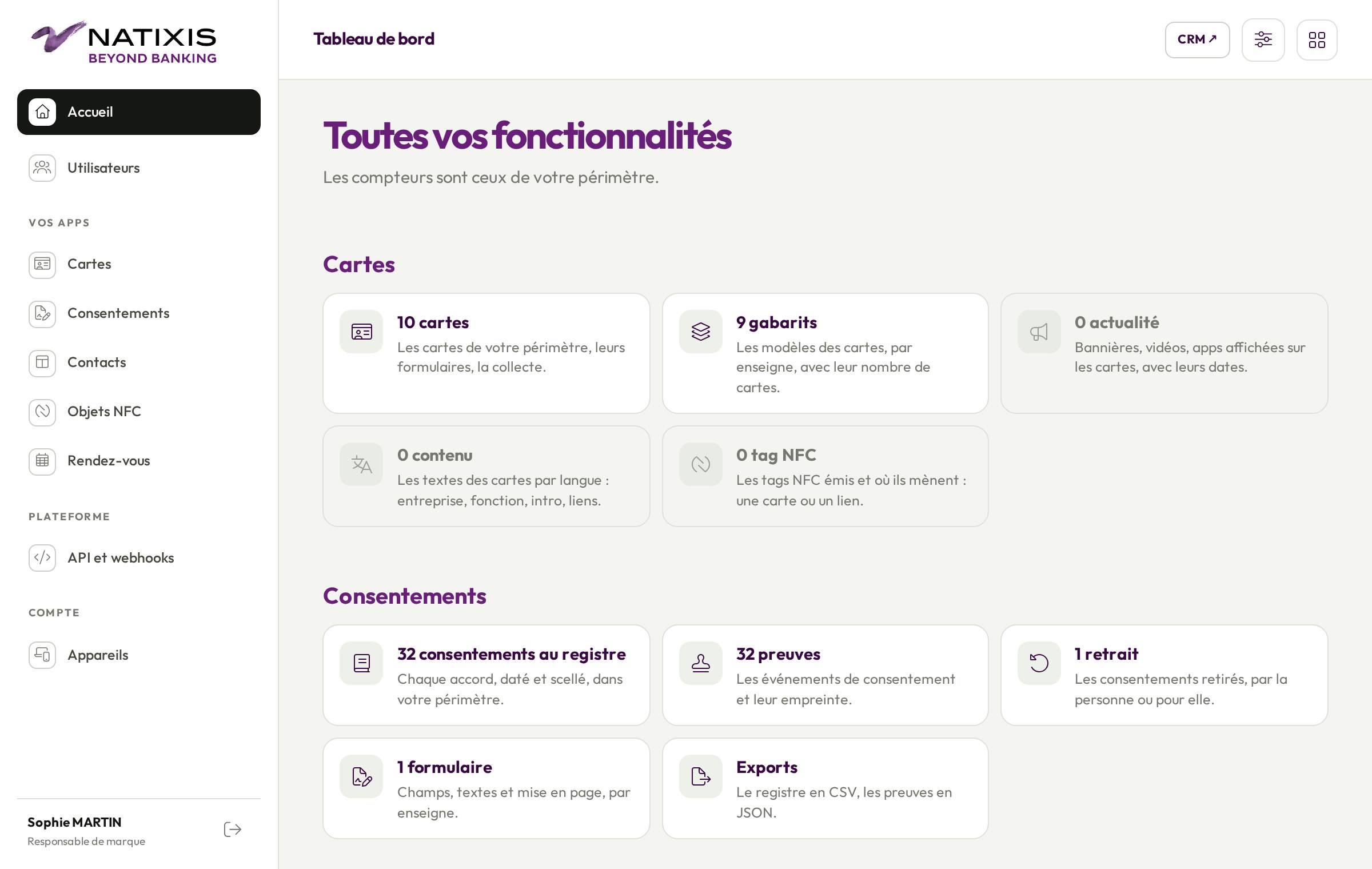Click the Utilisateurs people icon
The image size is (1372, 869).
[x=42, y=168]
